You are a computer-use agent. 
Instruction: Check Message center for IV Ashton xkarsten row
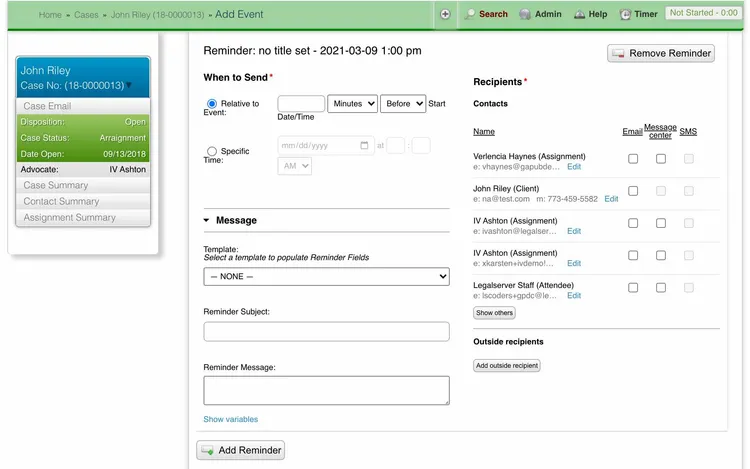661,255
